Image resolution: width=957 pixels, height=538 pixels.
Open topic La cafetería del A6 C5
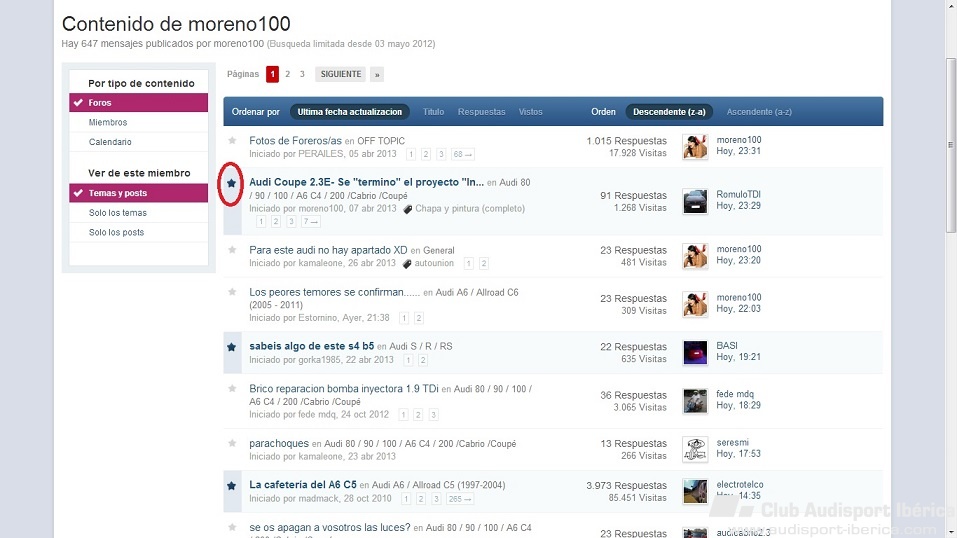(303, 484)
